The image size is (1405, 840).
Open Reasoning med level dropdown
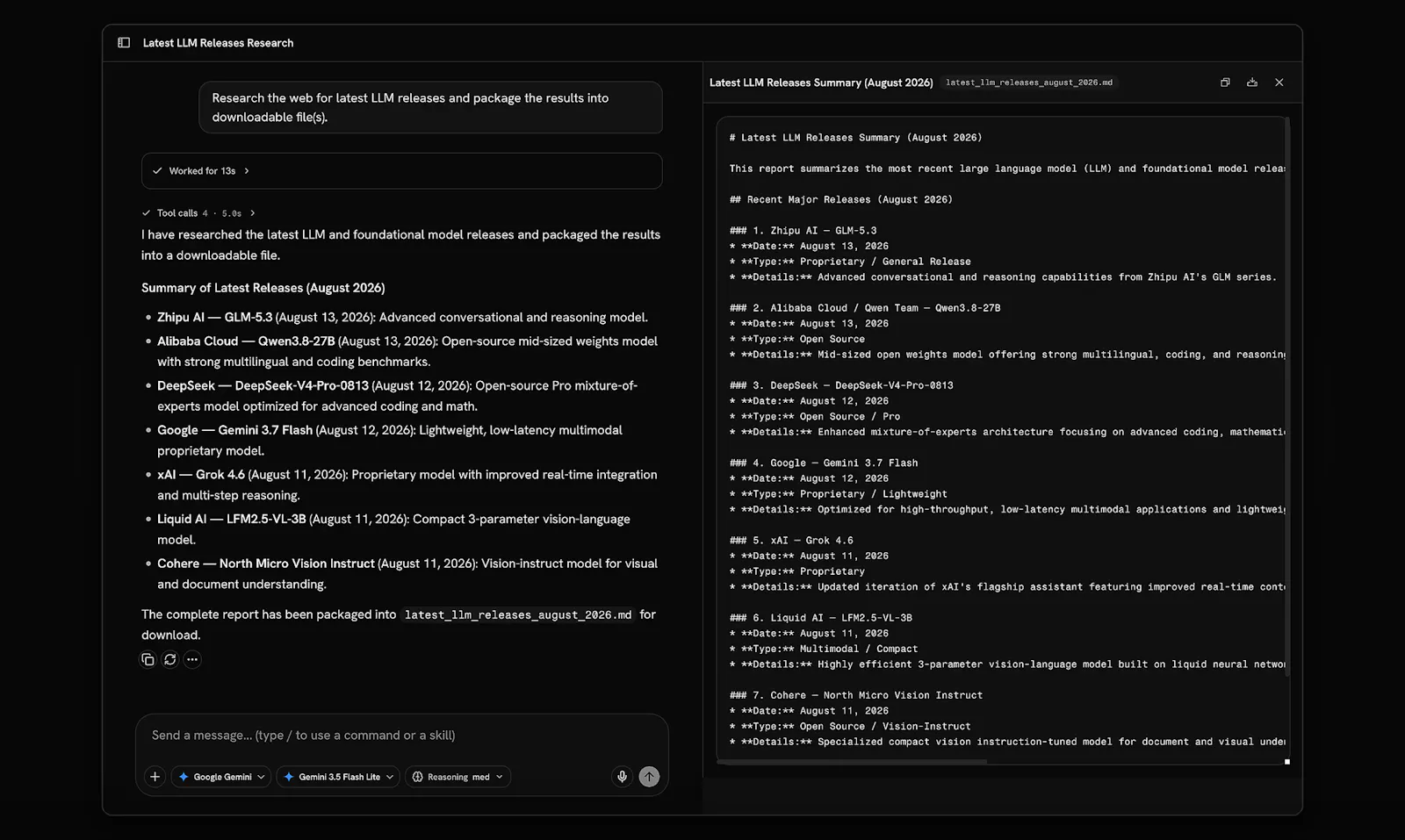(x=458, y=777)
